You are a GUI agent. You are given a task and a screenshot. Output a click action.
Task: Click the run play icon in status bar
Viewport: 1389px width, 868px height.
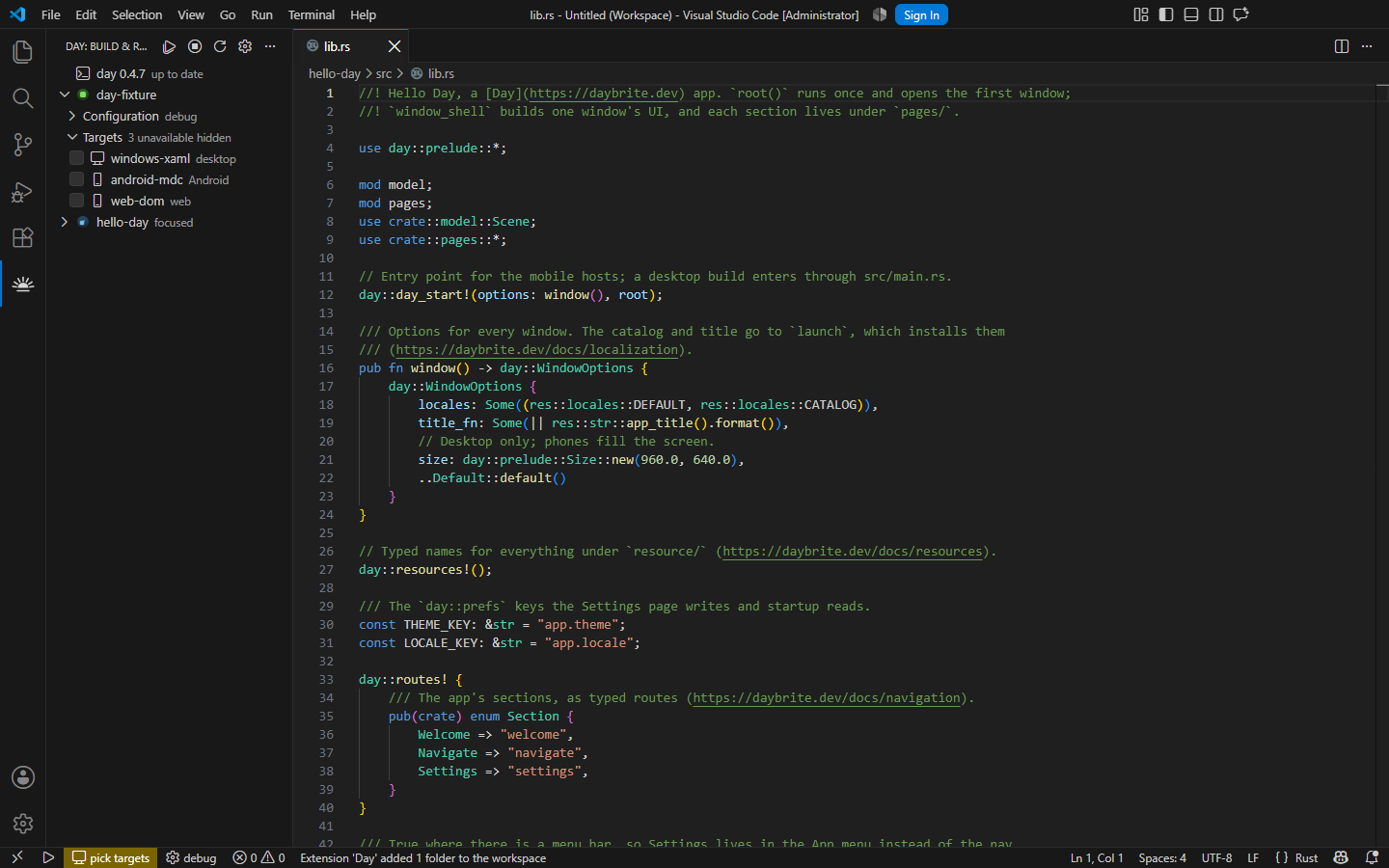48,857
